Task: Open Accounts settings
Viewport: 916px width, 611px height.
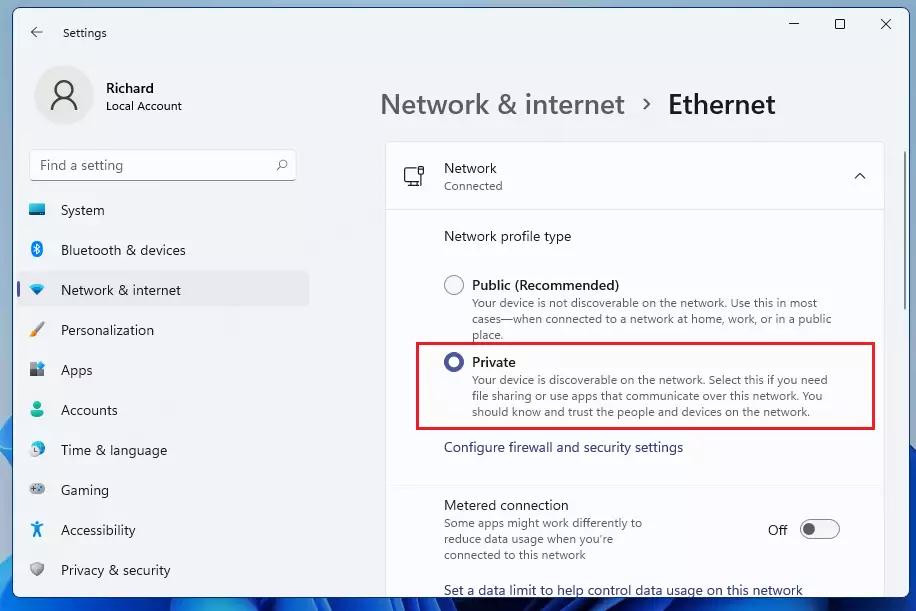Action: [x=88, y=410]
